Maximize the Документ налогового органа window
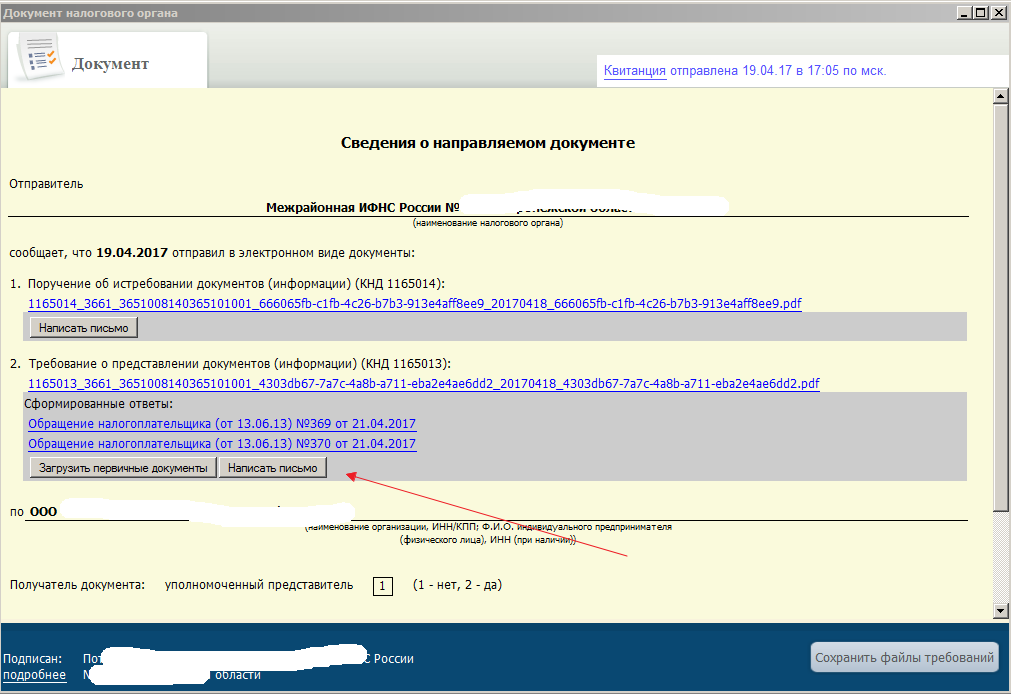The image size is (1011, 694). (980, 12)
